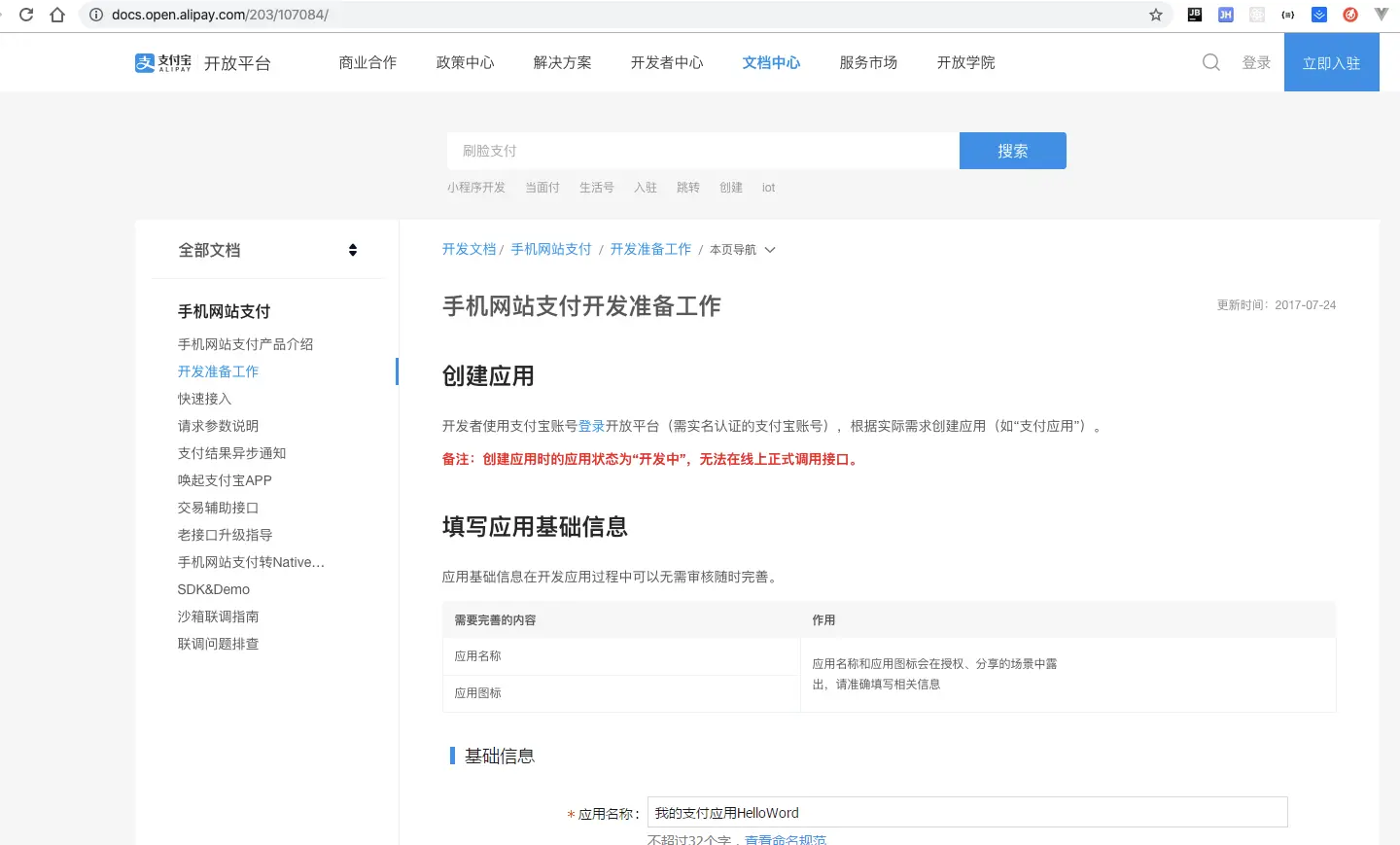1400x845 pixels.
Task: Open the JetBrains JB extension icon
Action: coord(1195,15)
